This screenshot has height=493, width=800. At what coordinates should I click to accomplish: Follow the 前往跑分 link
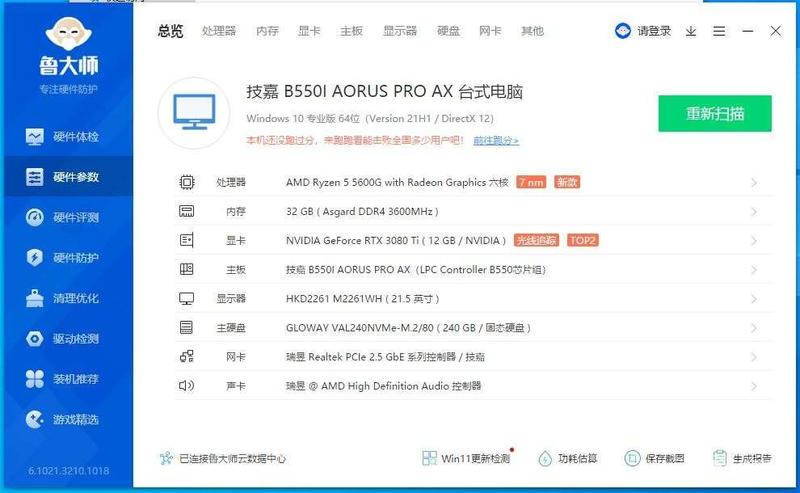coord(496,140)
